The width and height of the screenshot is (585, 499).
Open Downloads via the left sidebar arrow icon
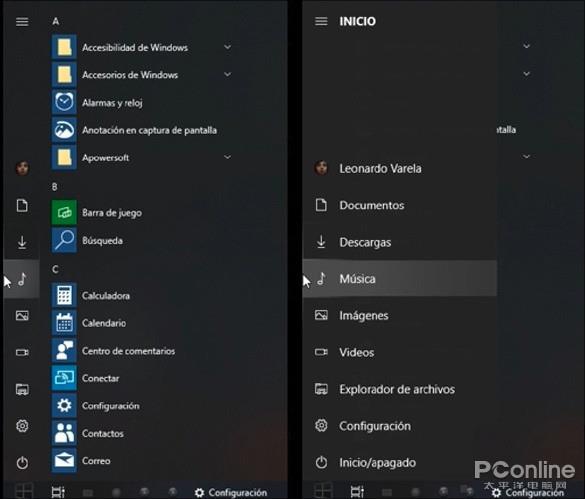(x=22, y=242)
